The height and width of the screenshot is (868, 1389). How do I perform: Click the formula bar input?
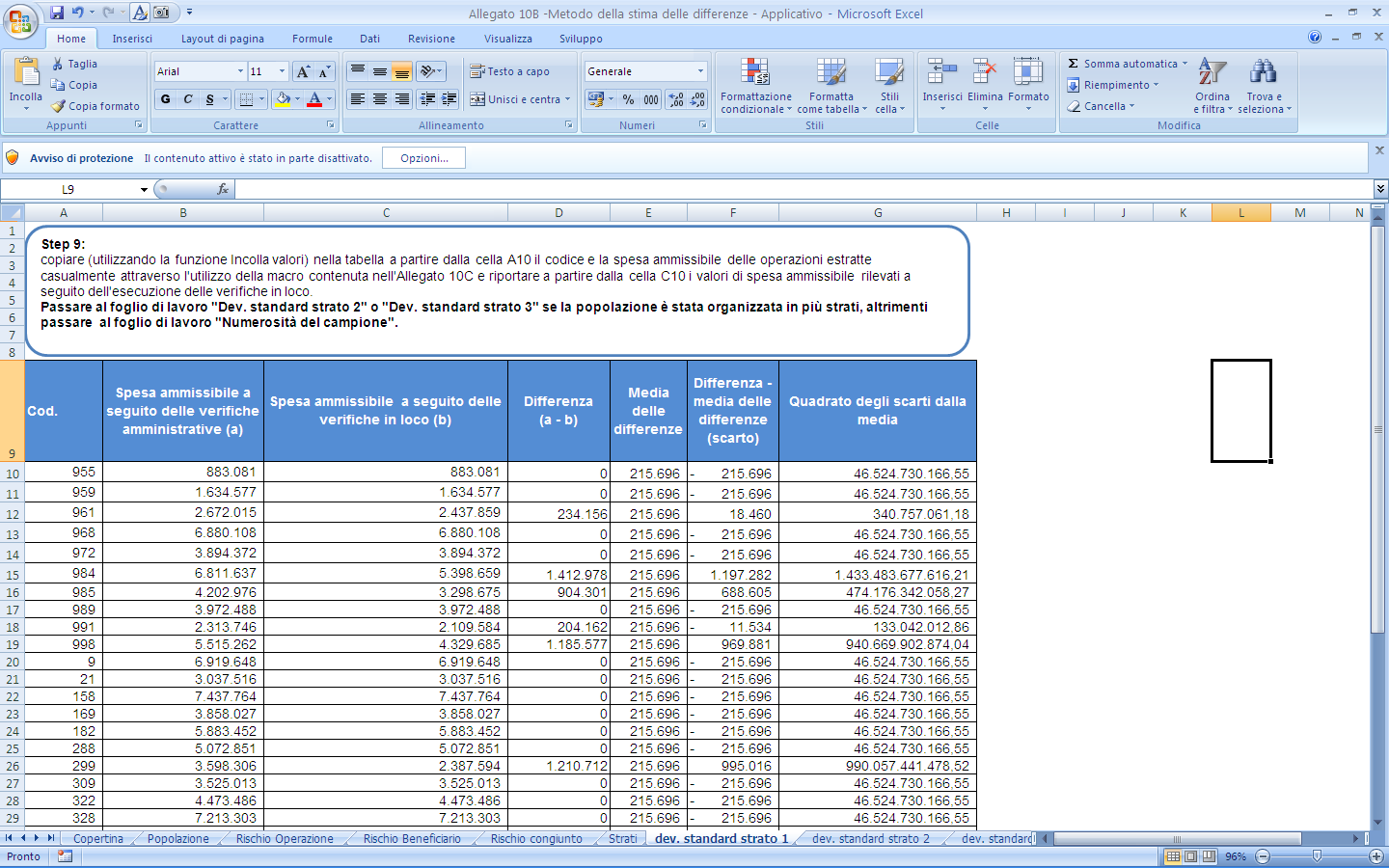click(x=803, y=189)
